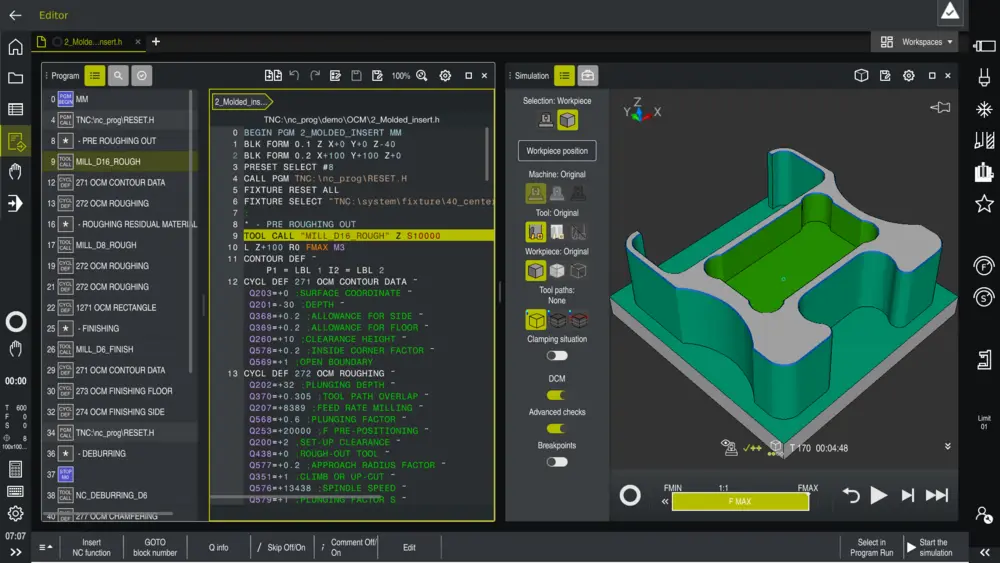Open the search column in Program panel

pos(119,76)
